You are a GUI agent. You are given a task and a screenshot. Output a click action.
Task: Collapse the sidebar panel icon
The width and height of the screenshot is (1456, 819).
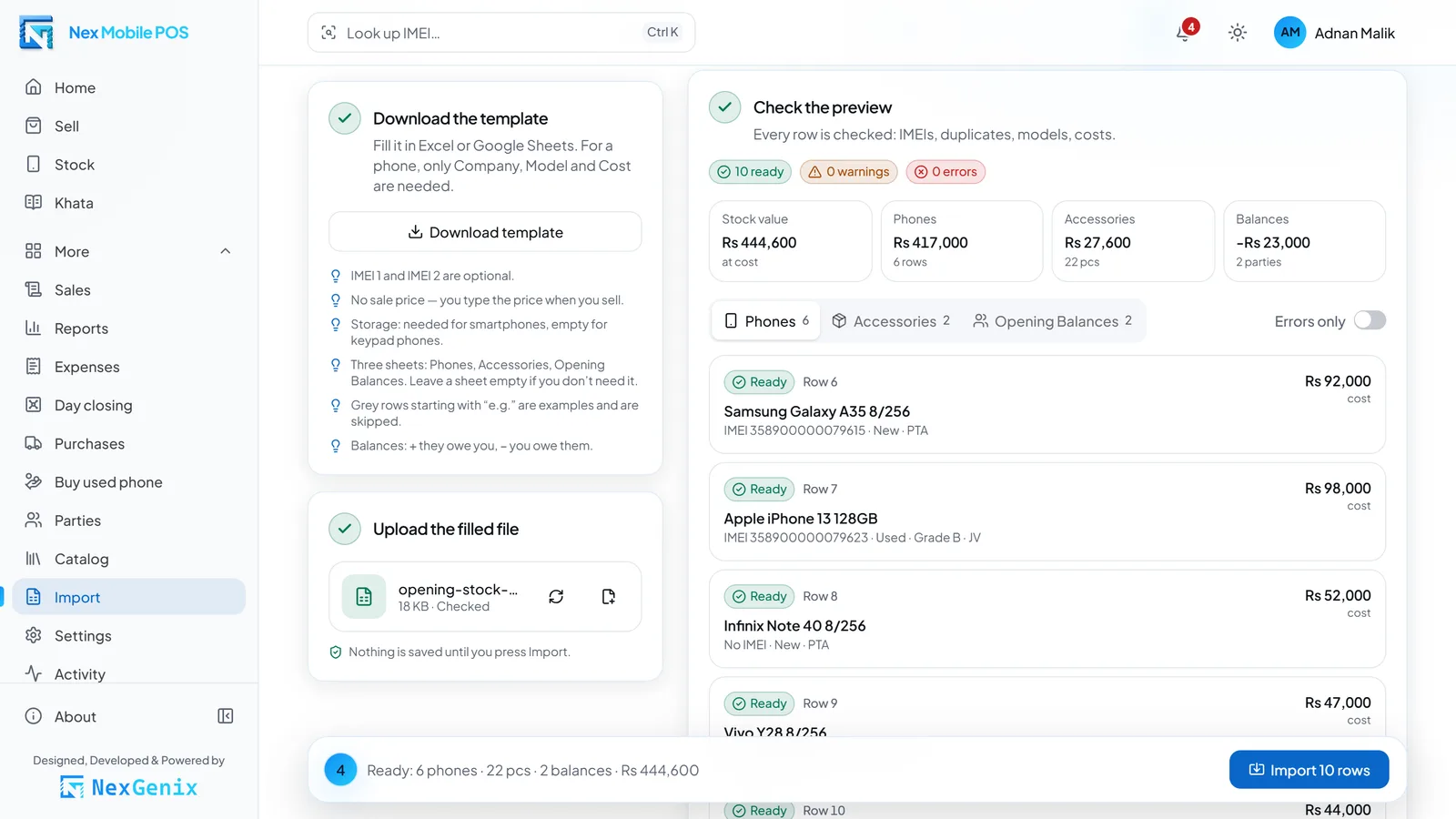point(226,716)
